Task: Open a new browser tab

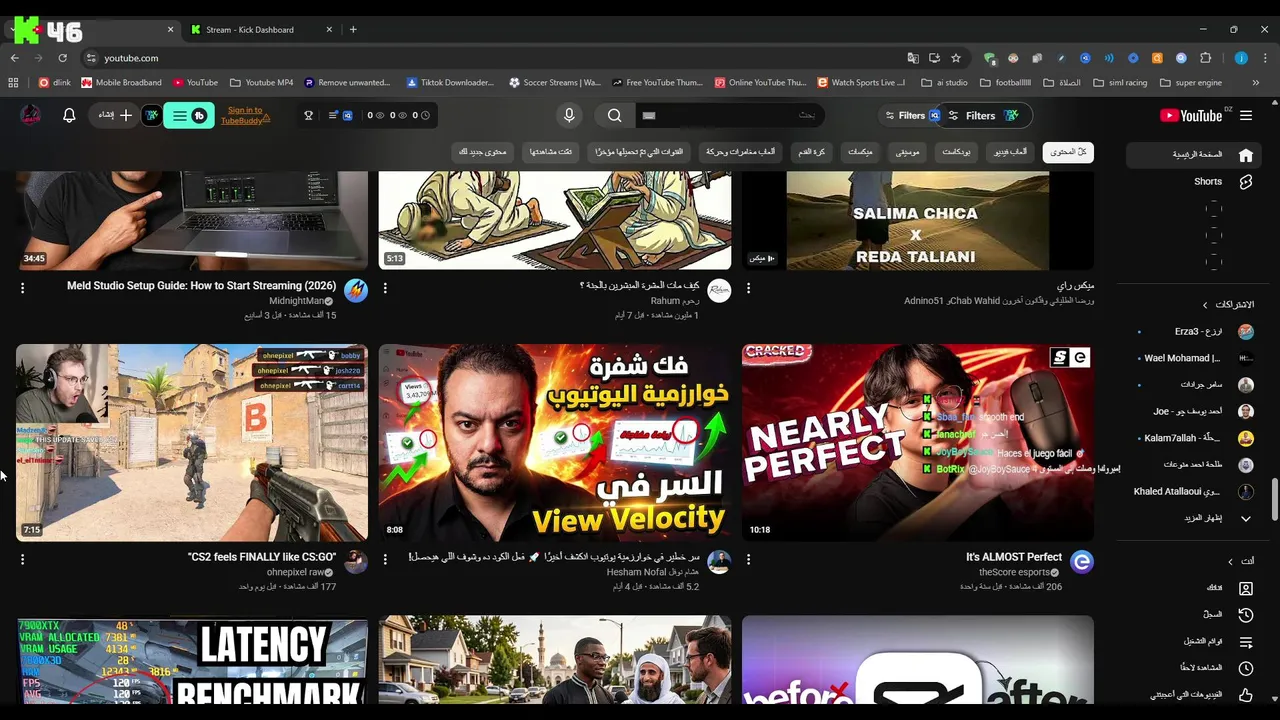Action: coord(353,30)
